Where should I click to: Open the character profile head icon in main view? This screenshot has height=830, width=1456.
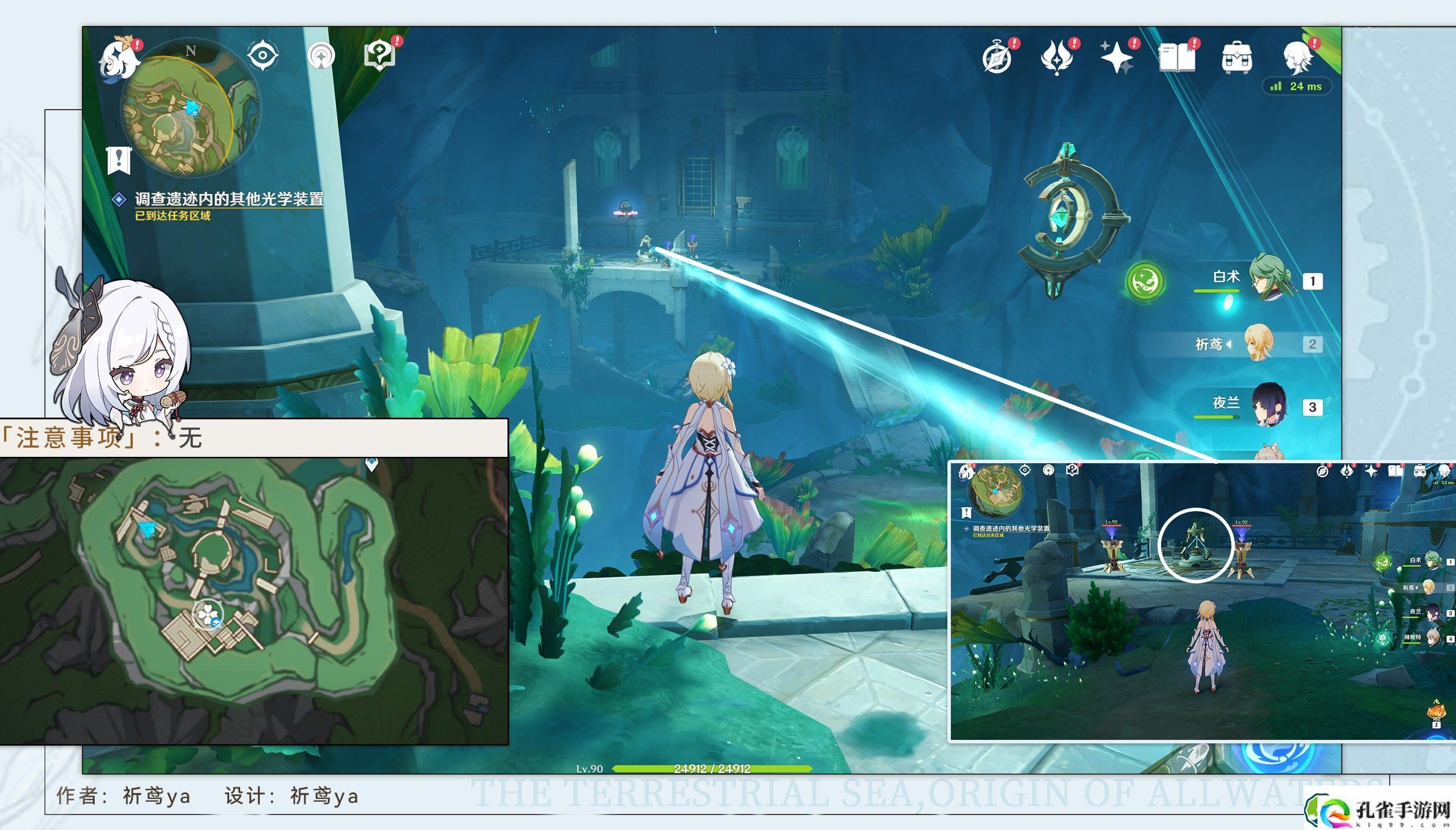1298,57
